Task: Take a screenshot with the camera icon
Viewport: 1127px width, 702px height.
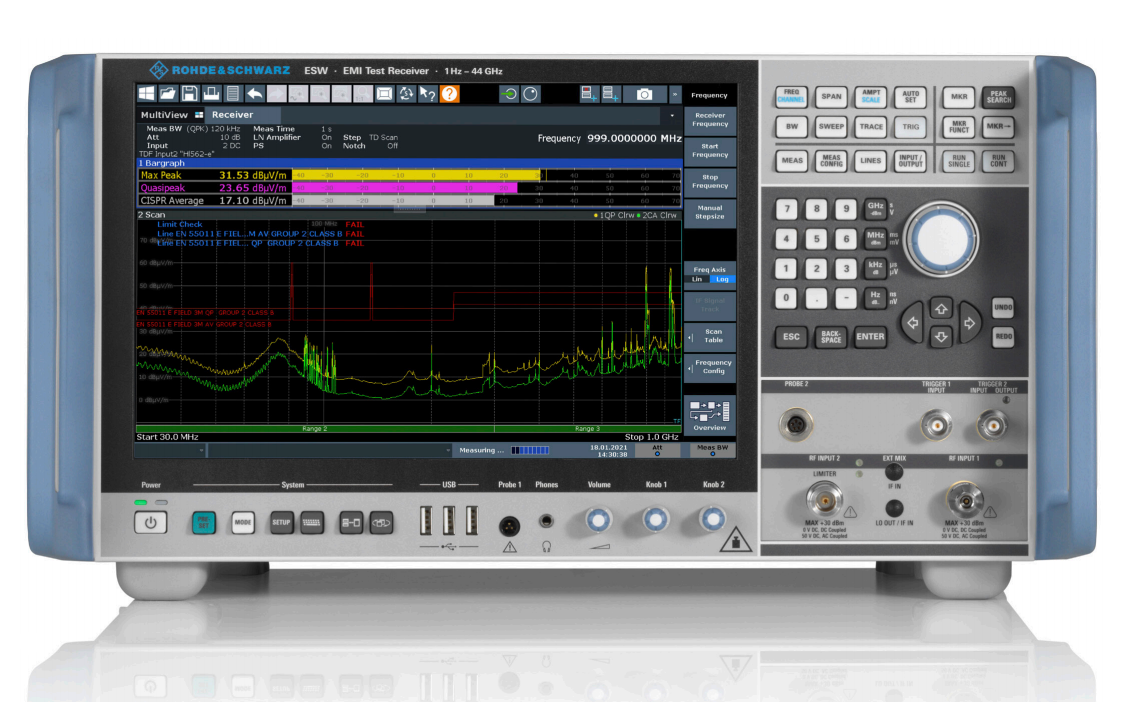Action: 645,94
